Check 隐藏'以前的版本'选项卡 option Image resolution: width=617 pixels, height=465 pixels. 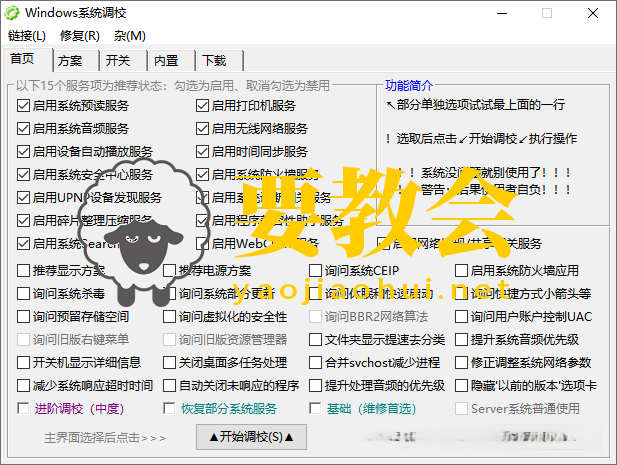462,386
